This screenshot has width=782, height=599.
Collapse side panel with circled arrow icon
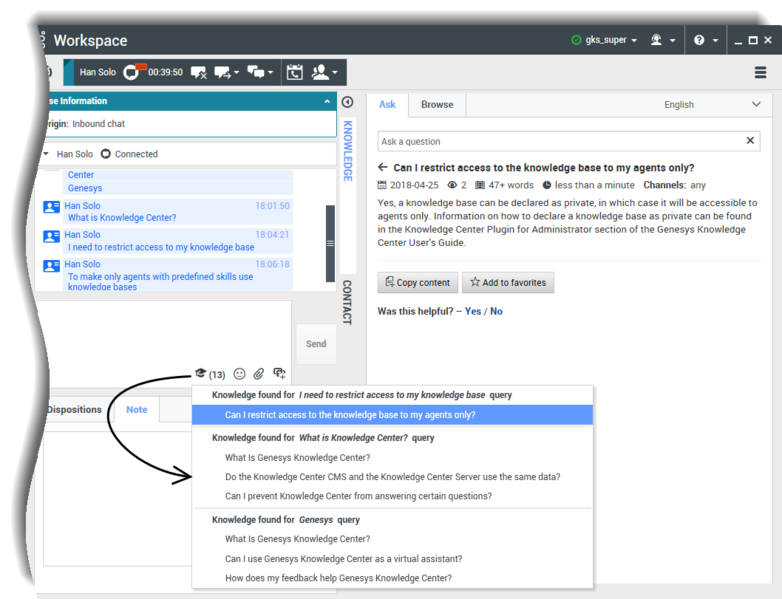tap(348, 102)
